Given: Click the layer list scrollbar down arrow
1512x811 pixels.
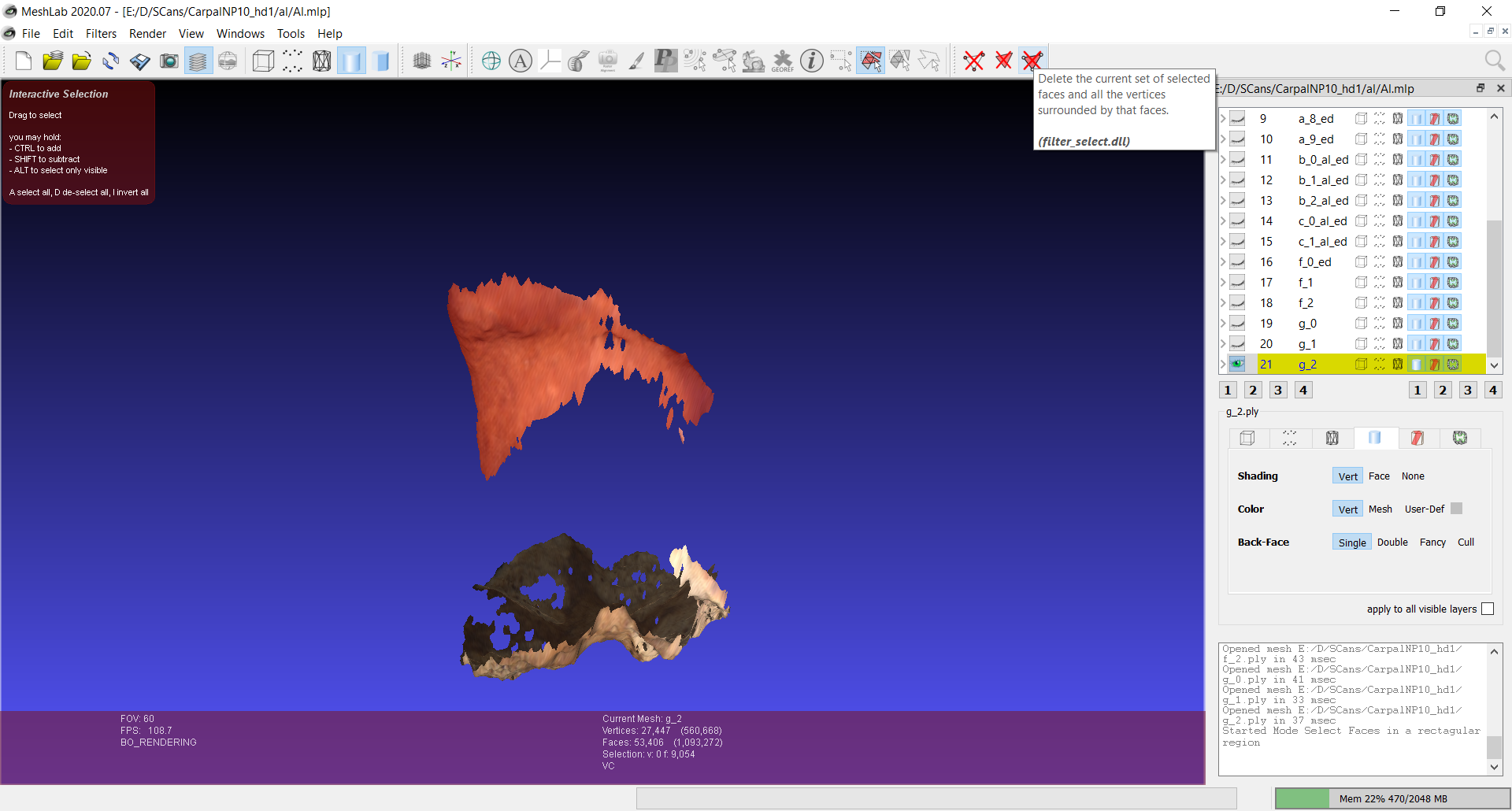Looking at the screenshot, I should coord(1494,365).
